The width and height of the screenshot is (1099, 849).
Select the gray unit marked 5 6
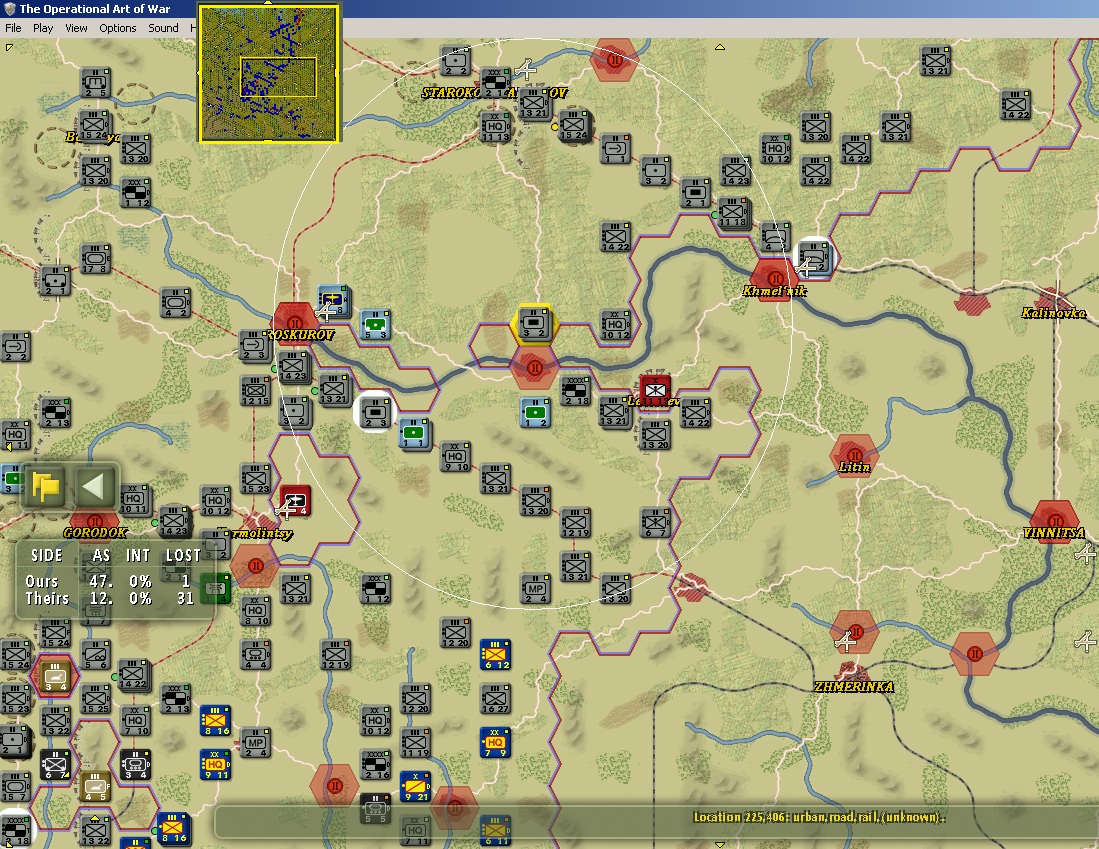tap(95, 654)
